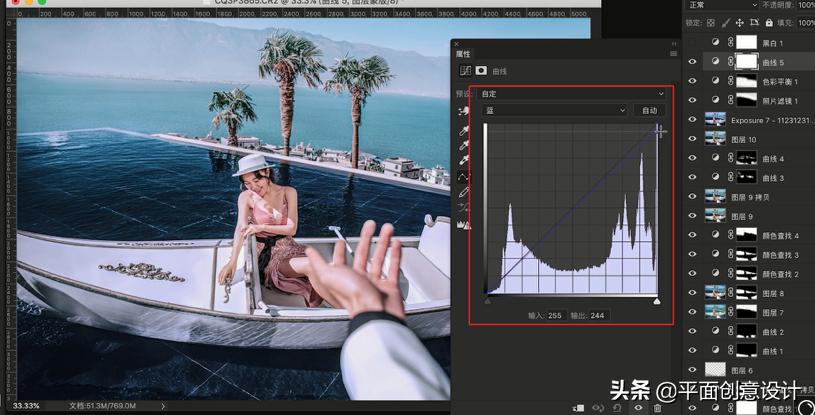The image size is (815, 415).
Task: Hide the 颜色查找 3 layer
Action: [x=692, y=254]
